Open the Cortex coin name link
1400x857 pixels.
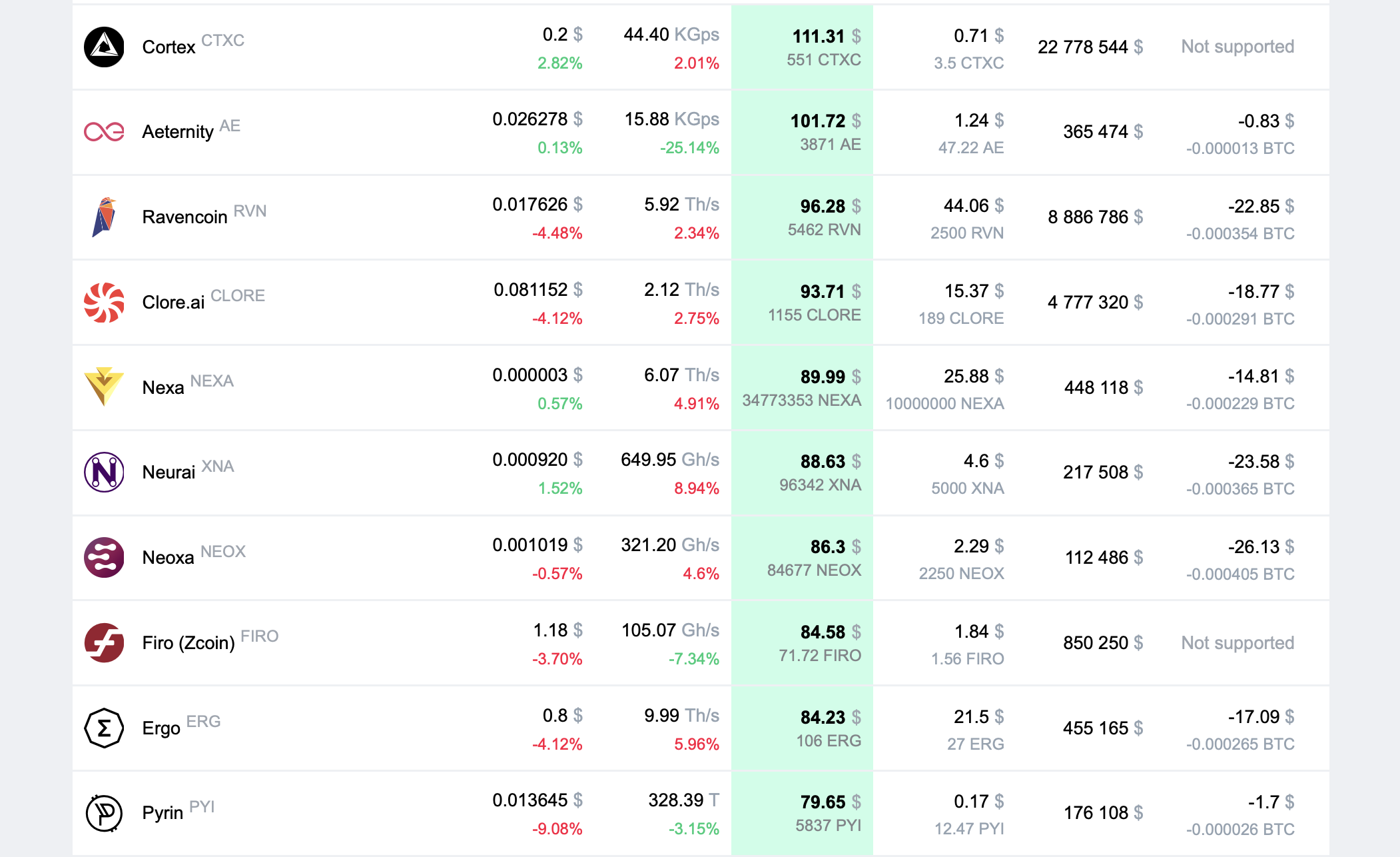pos(169,47)
